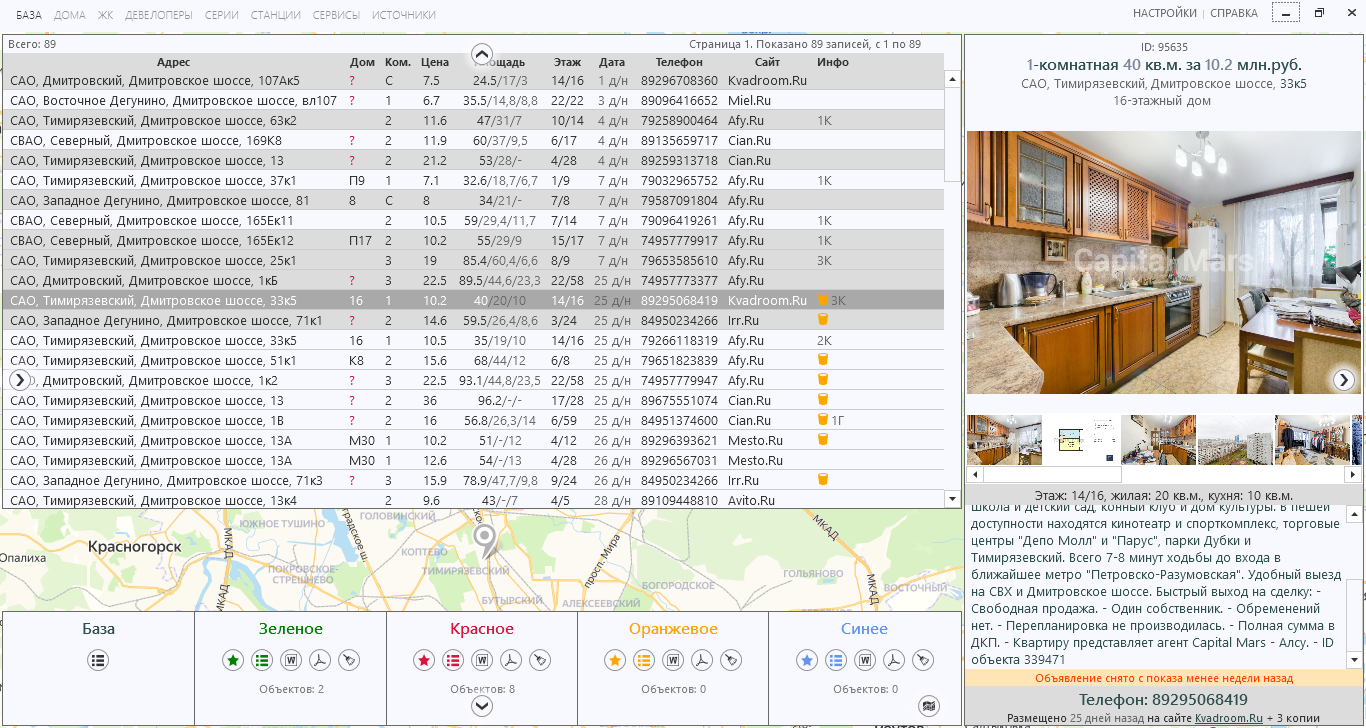Switch to the Девелоперы menu
The height and width of the screenshot is (728, 1366).
pyautogui.click(x=159, y=15)
